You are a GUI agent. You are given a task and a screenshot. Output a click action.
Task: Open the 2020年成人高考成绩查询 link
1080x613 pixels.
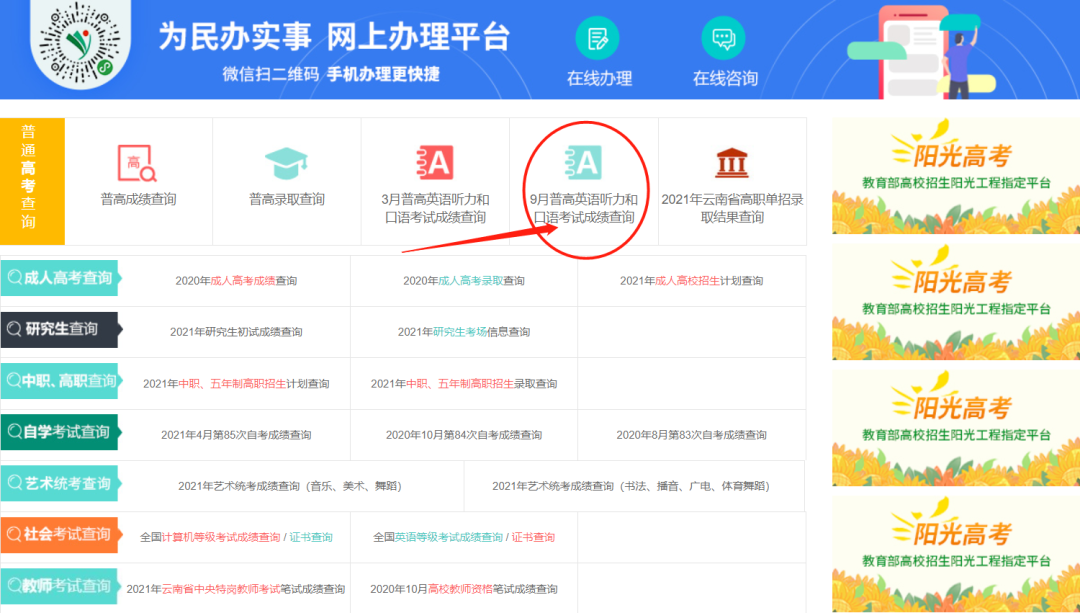point(236,281)
